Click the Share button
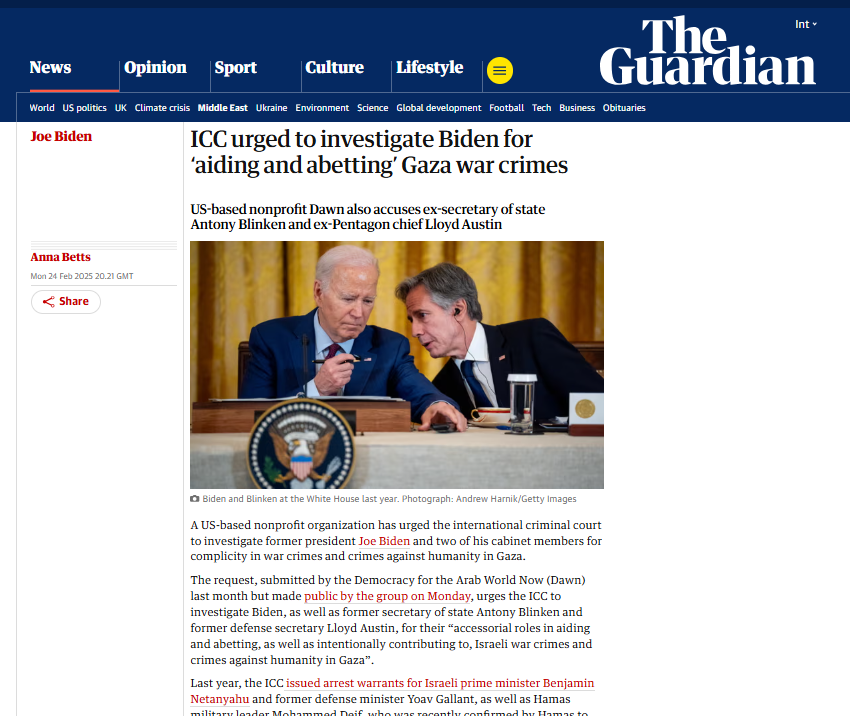This screenshot has width=850, height=716. coord(66,301)
